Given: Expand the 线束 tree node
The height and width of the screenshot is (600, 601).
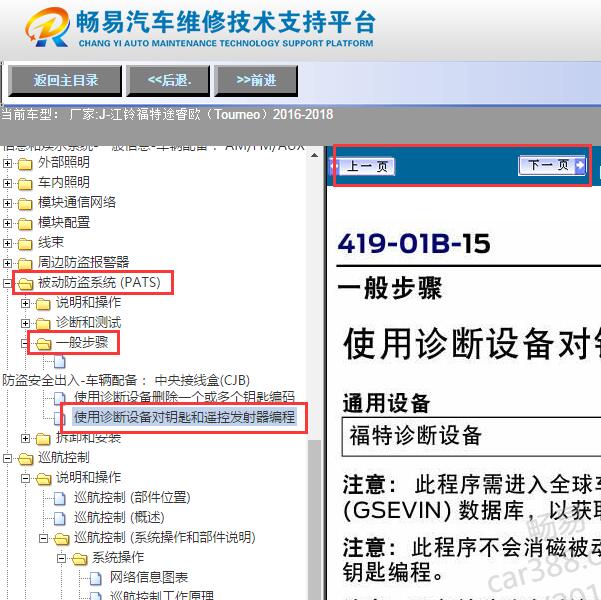Looking at the screenshot, I should [x=7, y=243].
